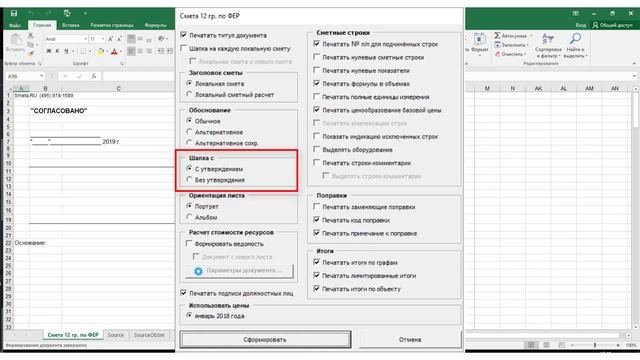Open the SourceObSm sheet tab
The image size is (640, 360).
(x=149, y=335)
